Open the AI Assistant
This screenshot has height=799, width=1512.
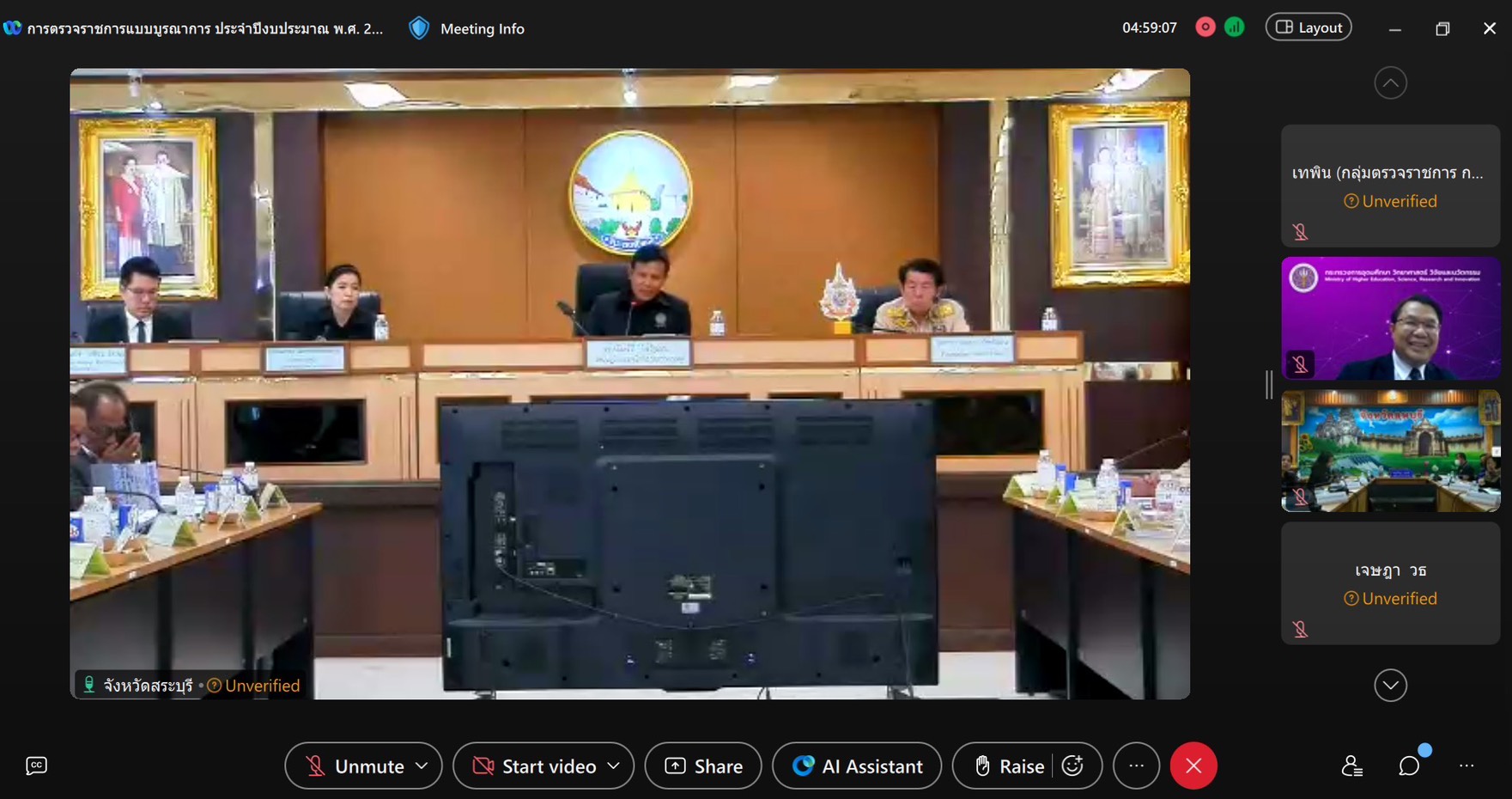[x=857, y=765]
